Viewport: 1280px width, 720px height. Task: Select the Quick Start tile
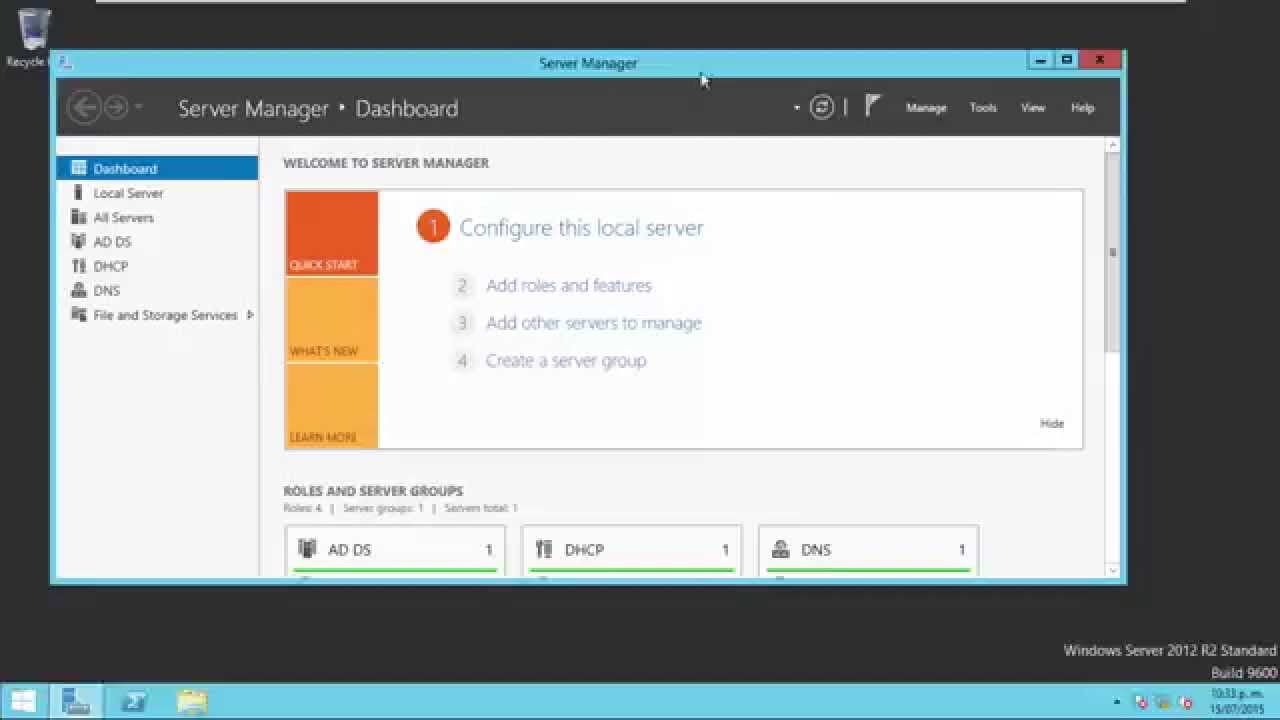pyautogui.click(x=332, y=233)
